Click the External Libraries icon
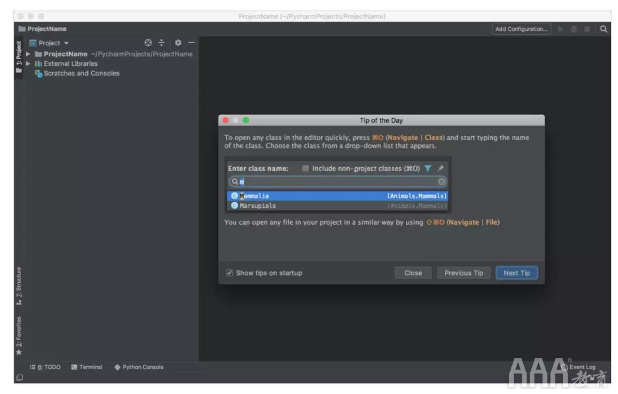 click(38, 63)
